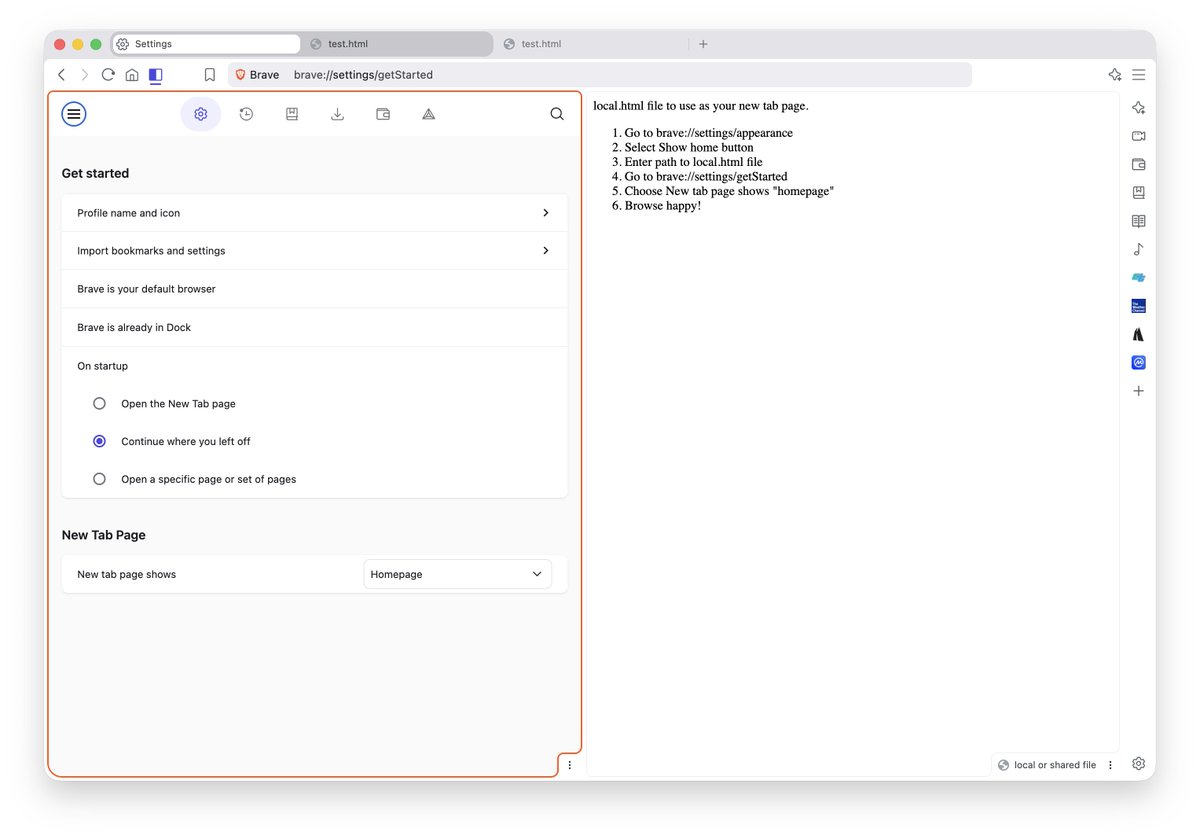Image resolution: width=1200 pixels, height=839 pixels.
Task: Click the On startup label
Action: [102, 366]
